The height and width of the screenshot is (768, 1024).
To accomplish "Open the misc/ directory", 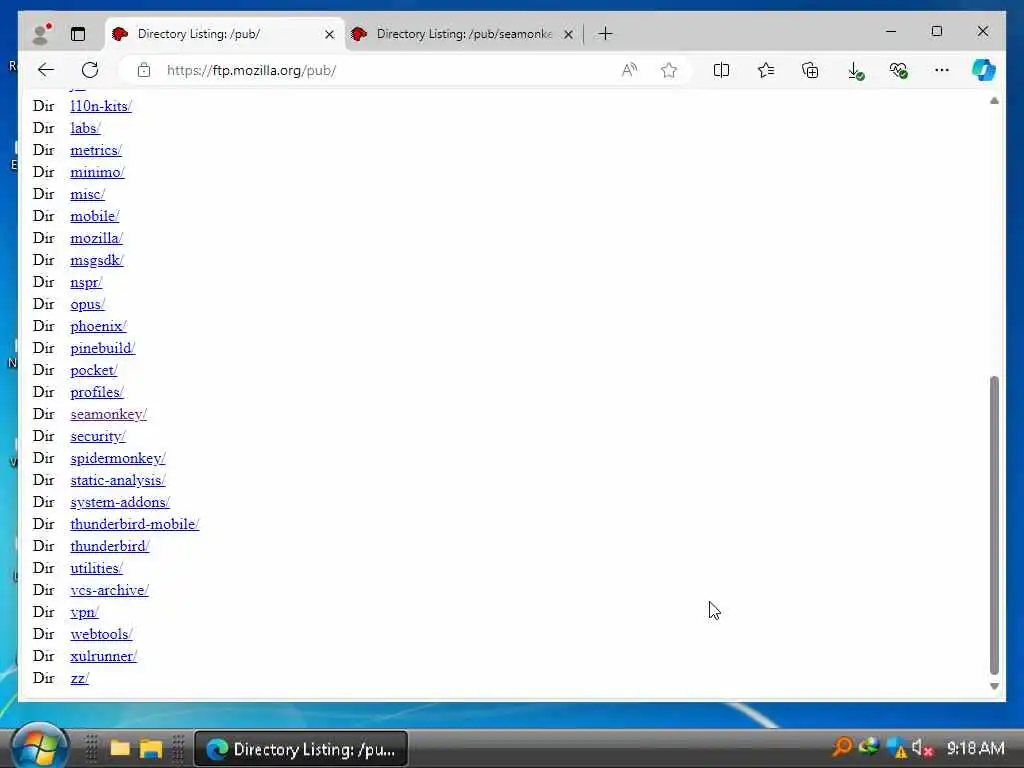I will click(x=88, y=194).
